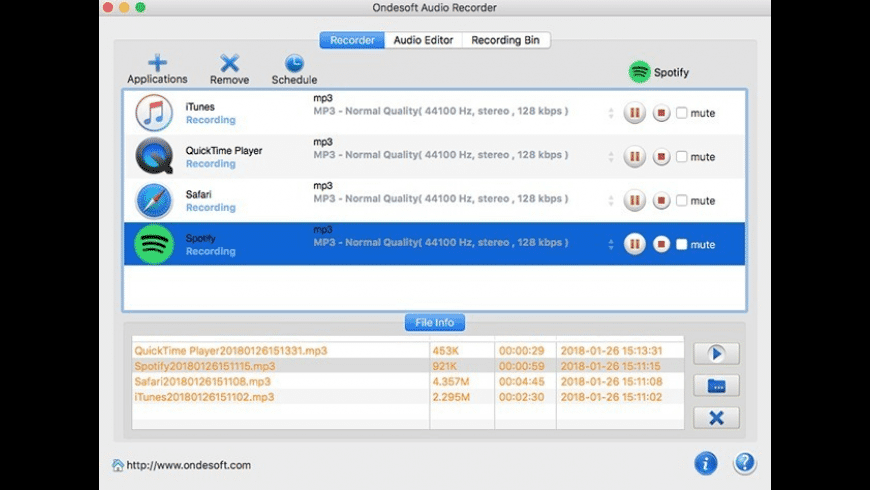Viewport: 870px width, 490px height.
Task: Enable mute for Spotify
Action: pyautogui.click(x=682, y=244)
